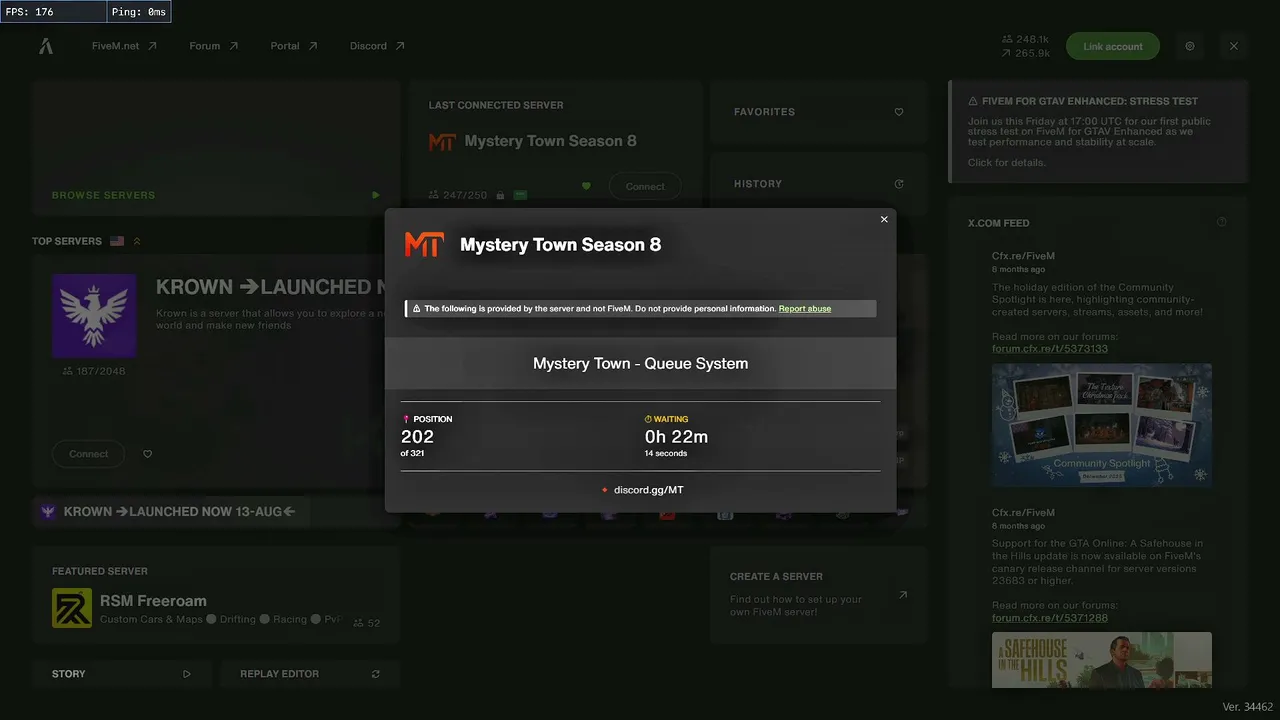Click the MT logo in the queue dialog

point(424,245)
